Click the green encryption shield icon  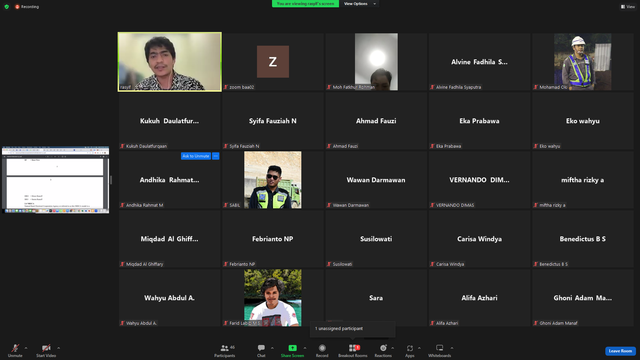point(7,7)
